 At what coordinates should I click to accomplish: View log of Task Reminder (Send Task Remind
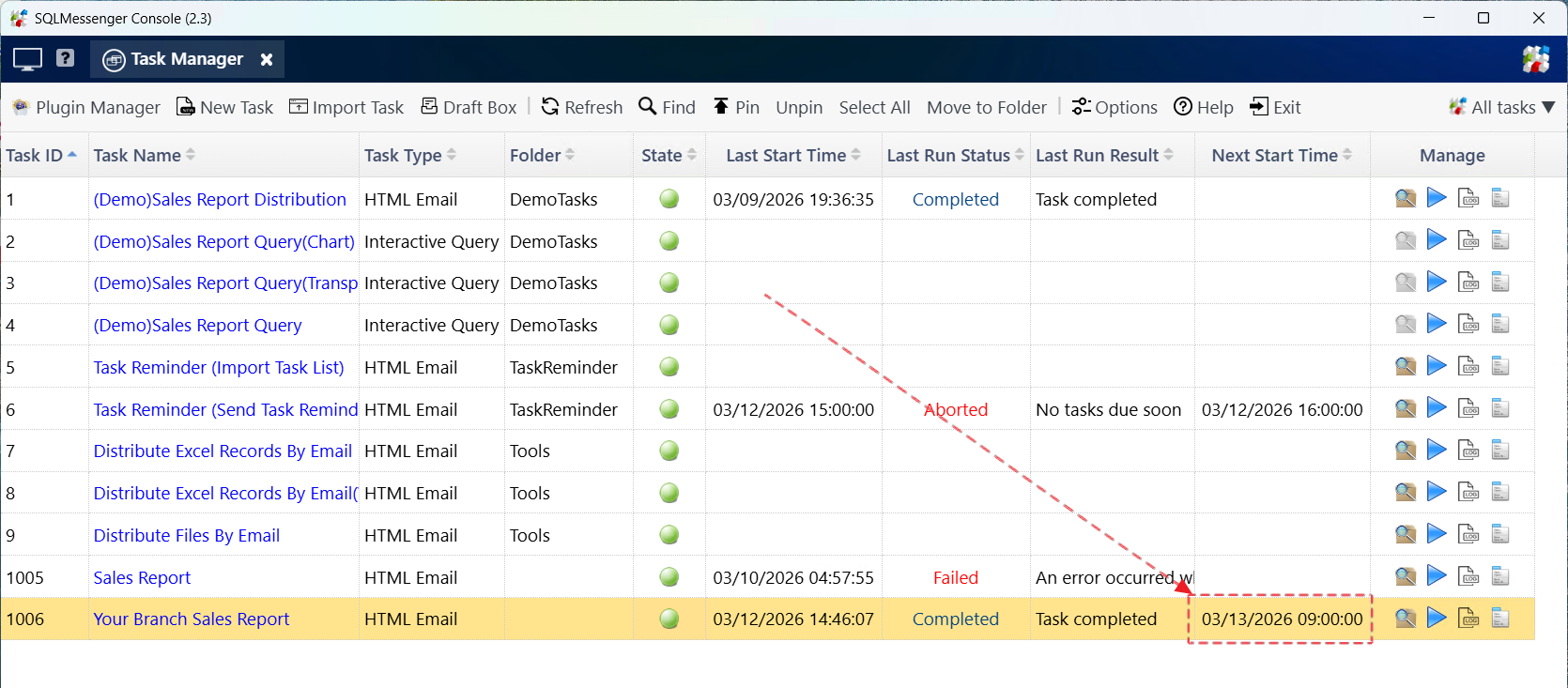click(1468, 408)
